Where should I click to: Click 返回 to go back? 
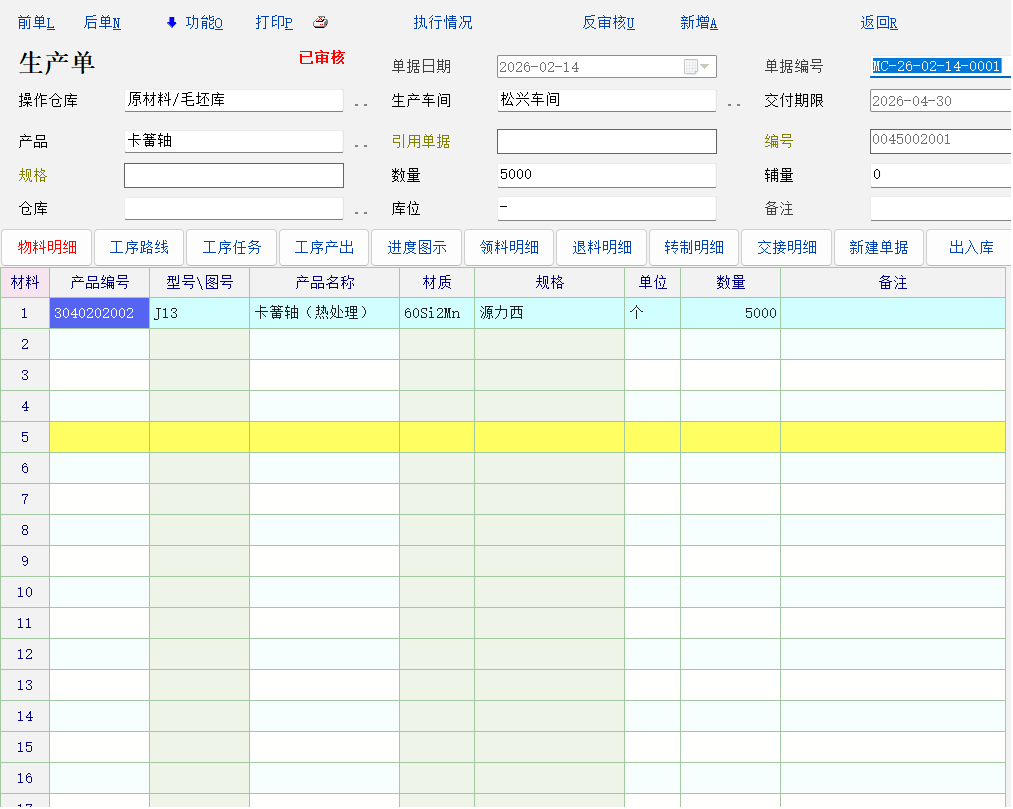click(878, 23)
